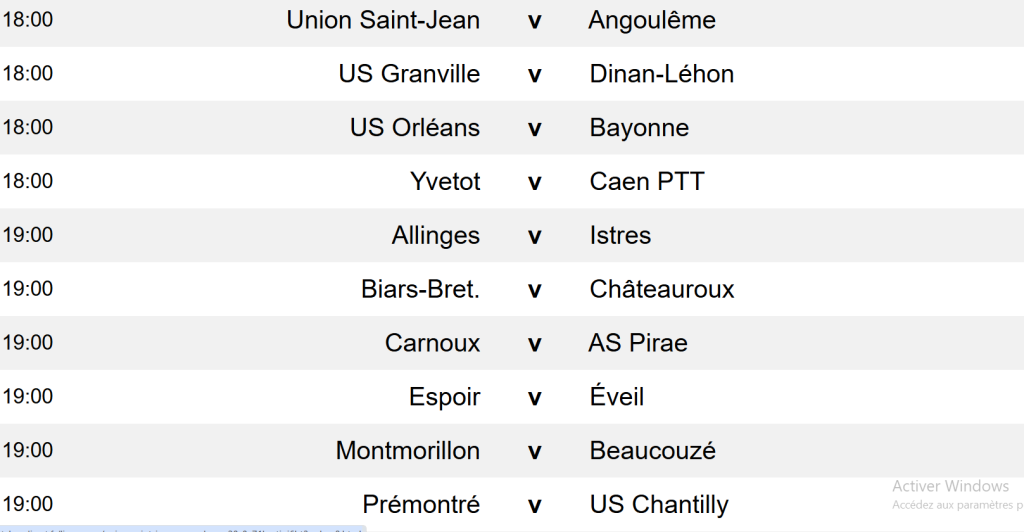Open the Biars-Bret. team link
Screen dimensions: 1024x532
tap(421, 290)
